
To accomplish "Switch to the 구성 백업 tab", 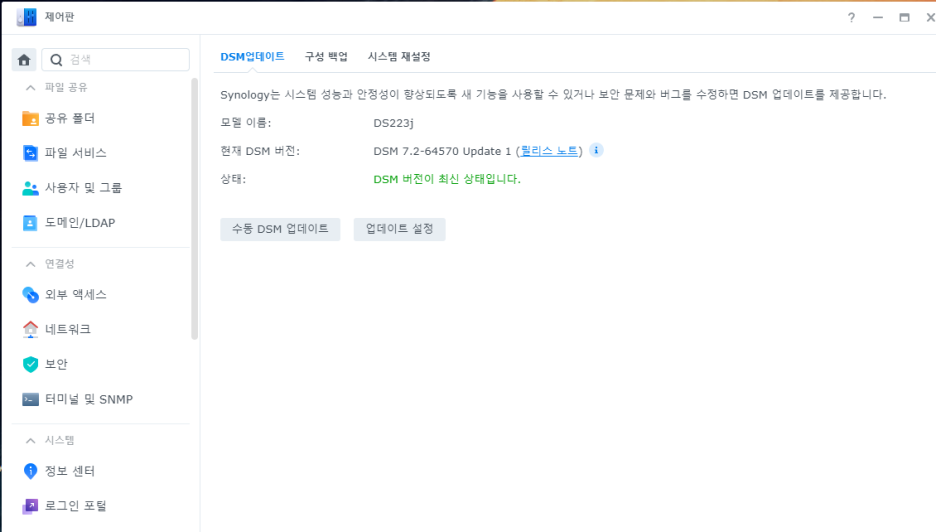I will click(x=326, y=57).
